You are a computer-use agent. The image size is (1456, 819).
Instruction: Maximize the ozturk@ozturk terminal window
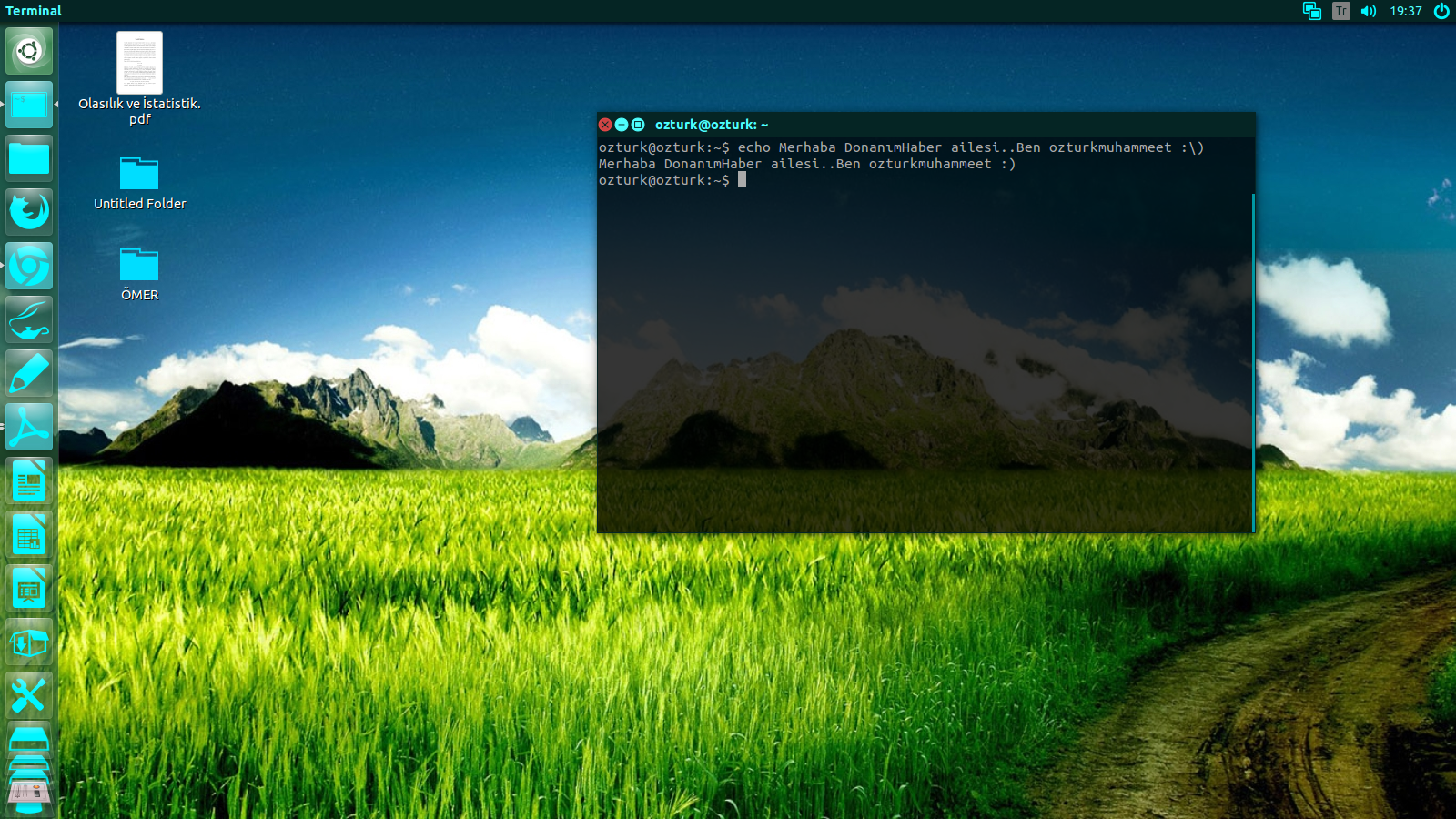[x=638, y=125]
